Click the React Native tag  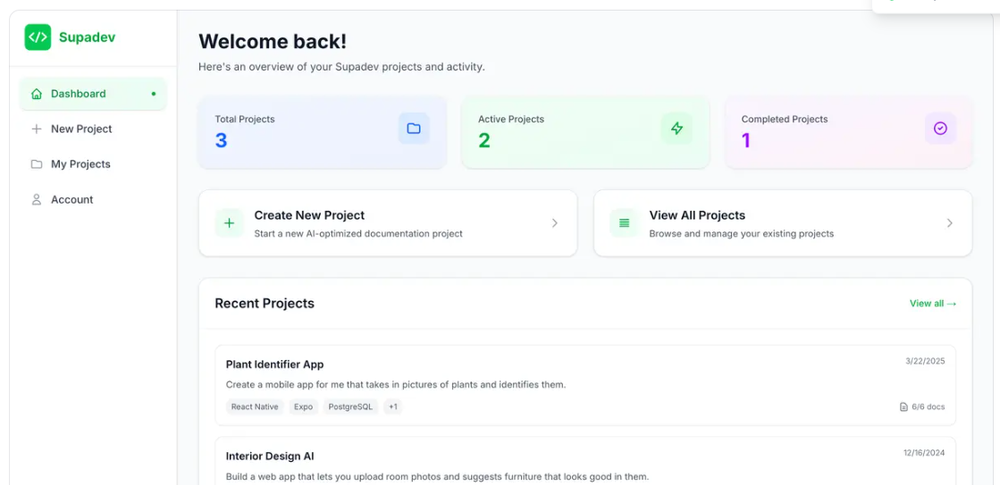click(255, 407)
